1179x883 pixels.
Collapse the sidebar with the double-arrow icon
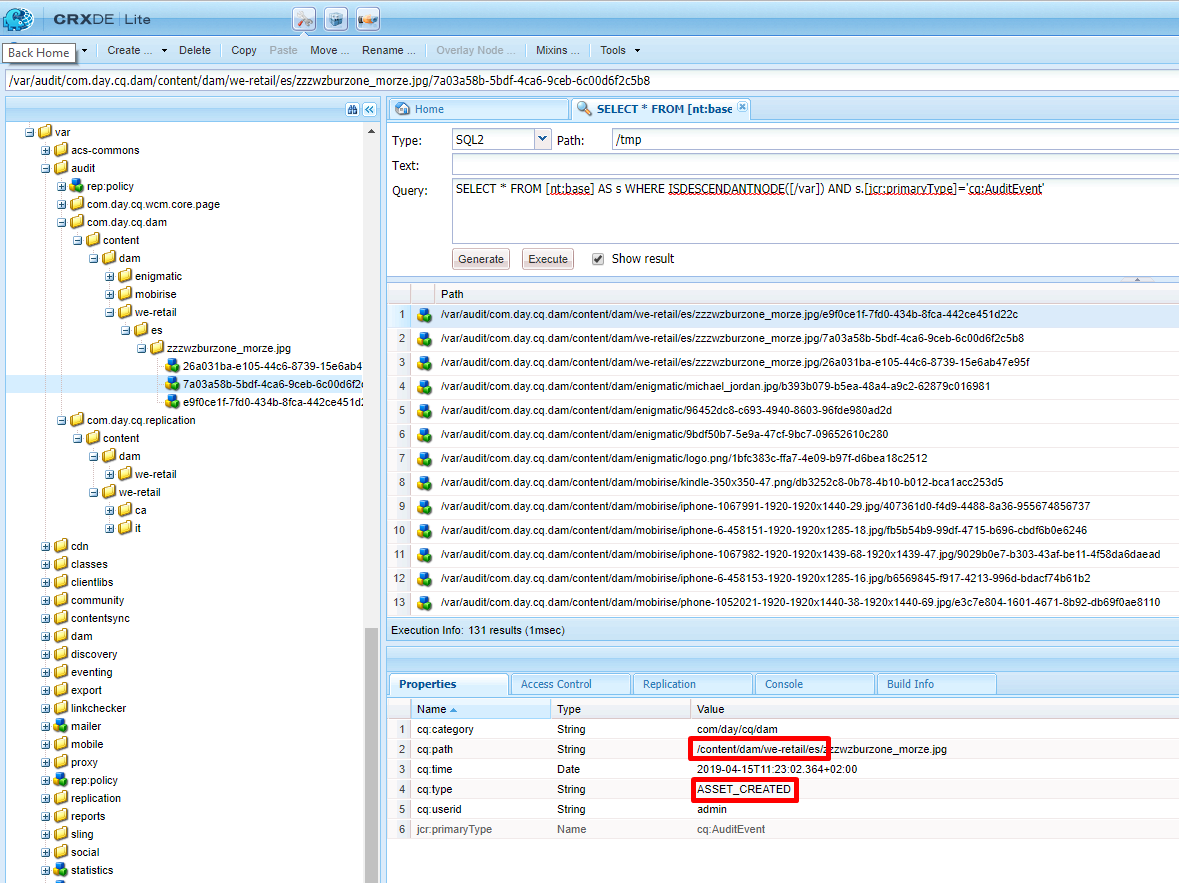click(x=368, y=108)
